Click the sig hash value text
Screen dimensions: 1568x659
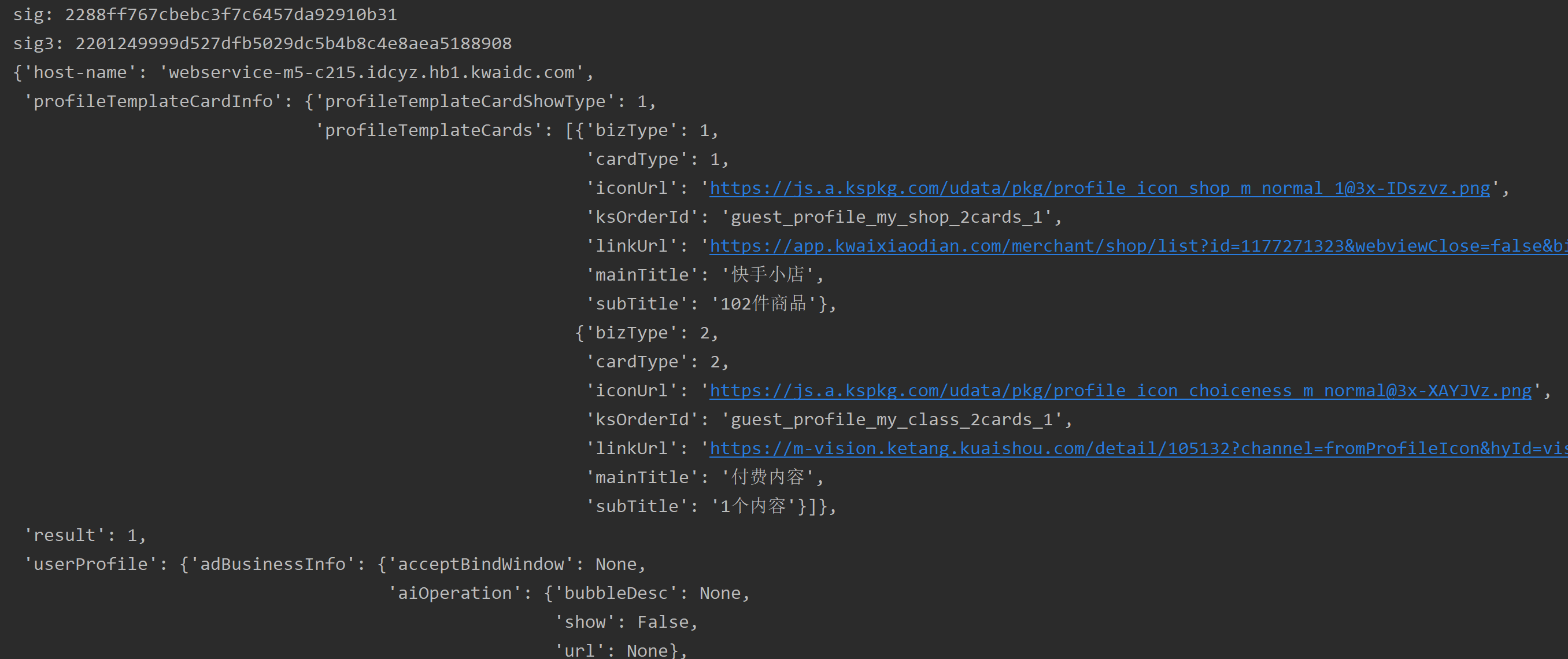[x=231, y=13]
